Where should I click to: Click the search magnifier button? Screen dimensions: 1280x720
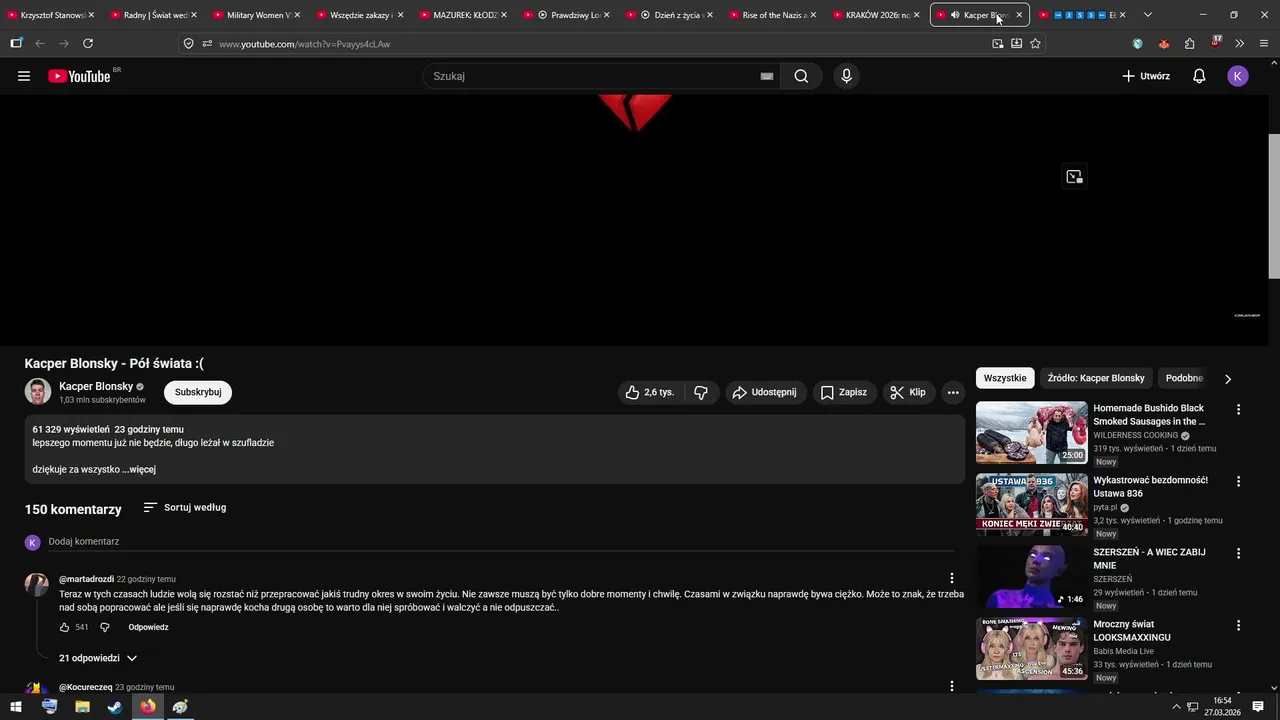(x=801, y=76)
